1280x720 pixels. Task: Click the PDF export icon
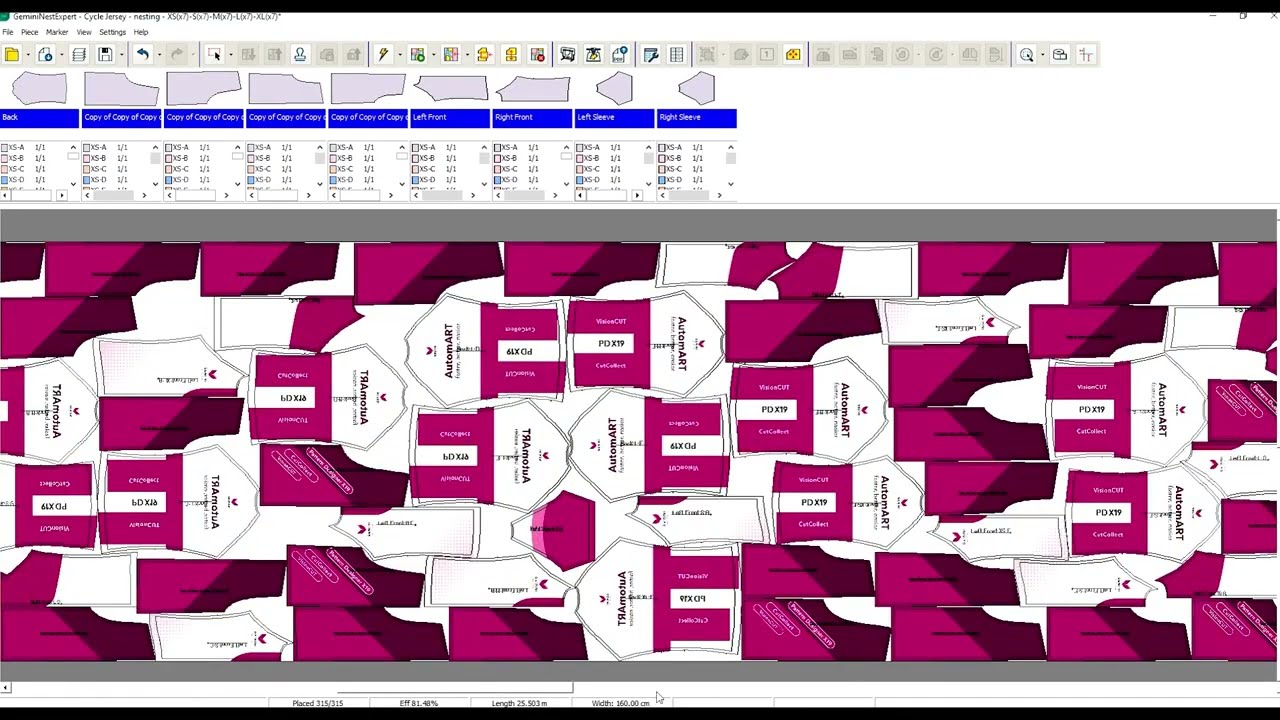pos(619,55)
